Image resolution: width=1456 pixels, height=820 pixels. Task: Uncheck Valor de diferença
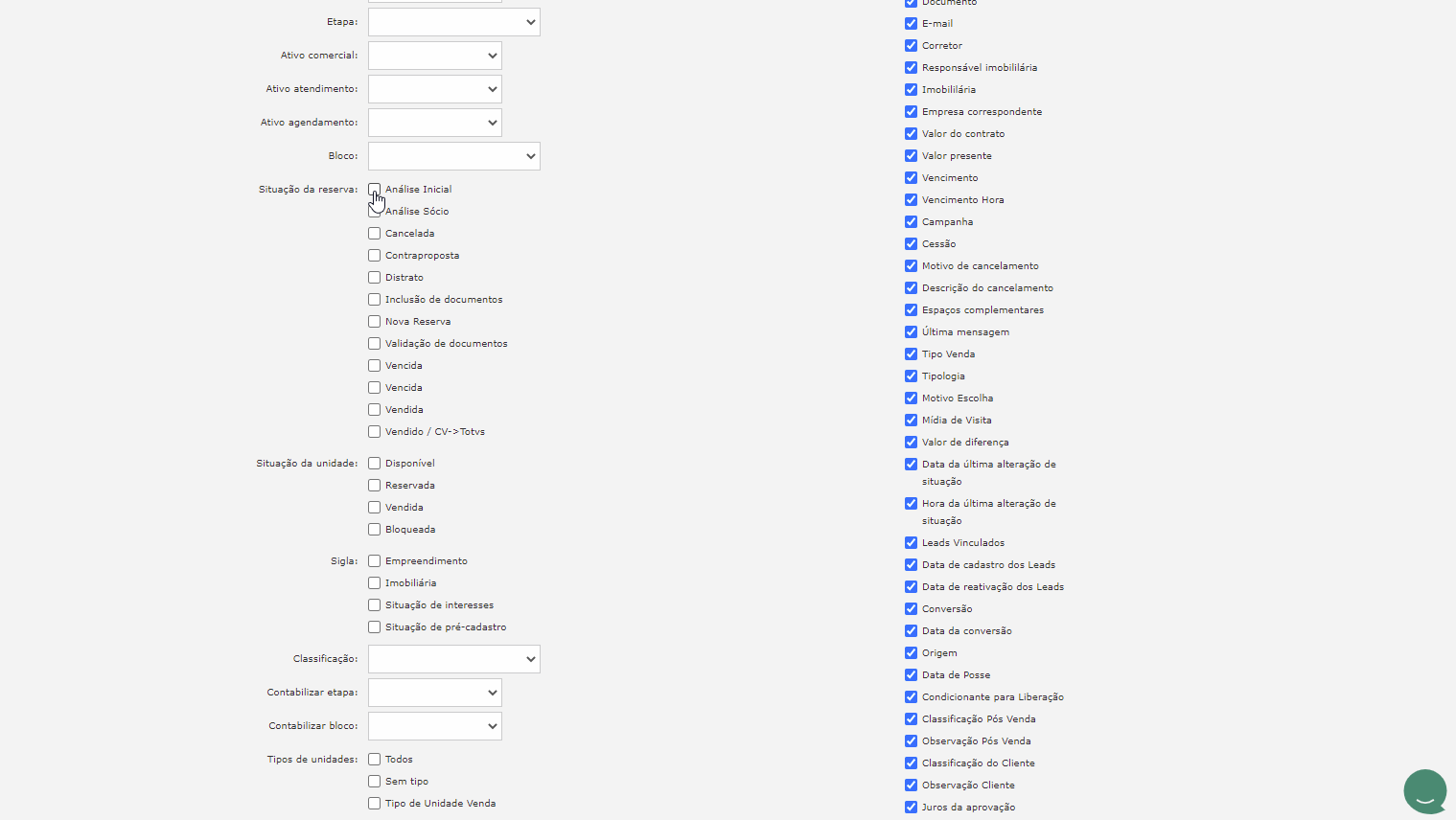coord(912,443)
